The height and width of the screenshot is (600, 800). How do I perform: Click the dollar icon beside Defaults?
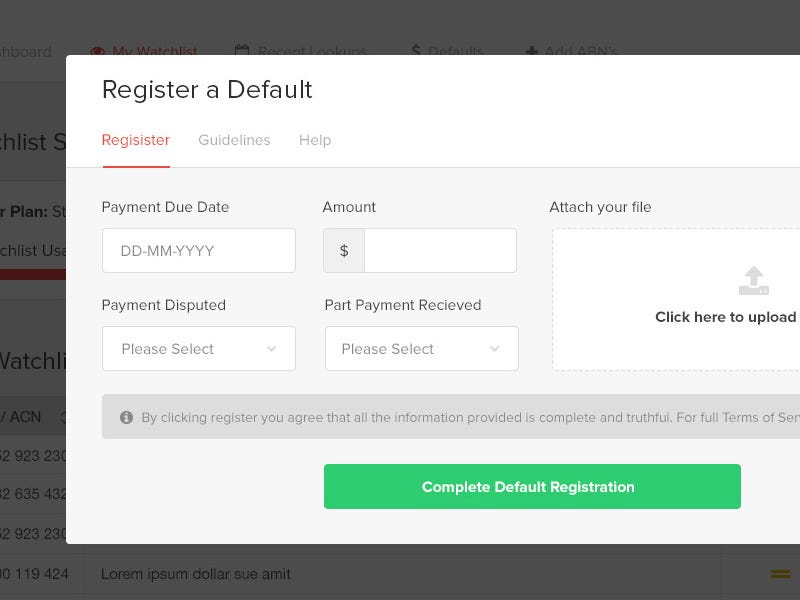[416, 50]
